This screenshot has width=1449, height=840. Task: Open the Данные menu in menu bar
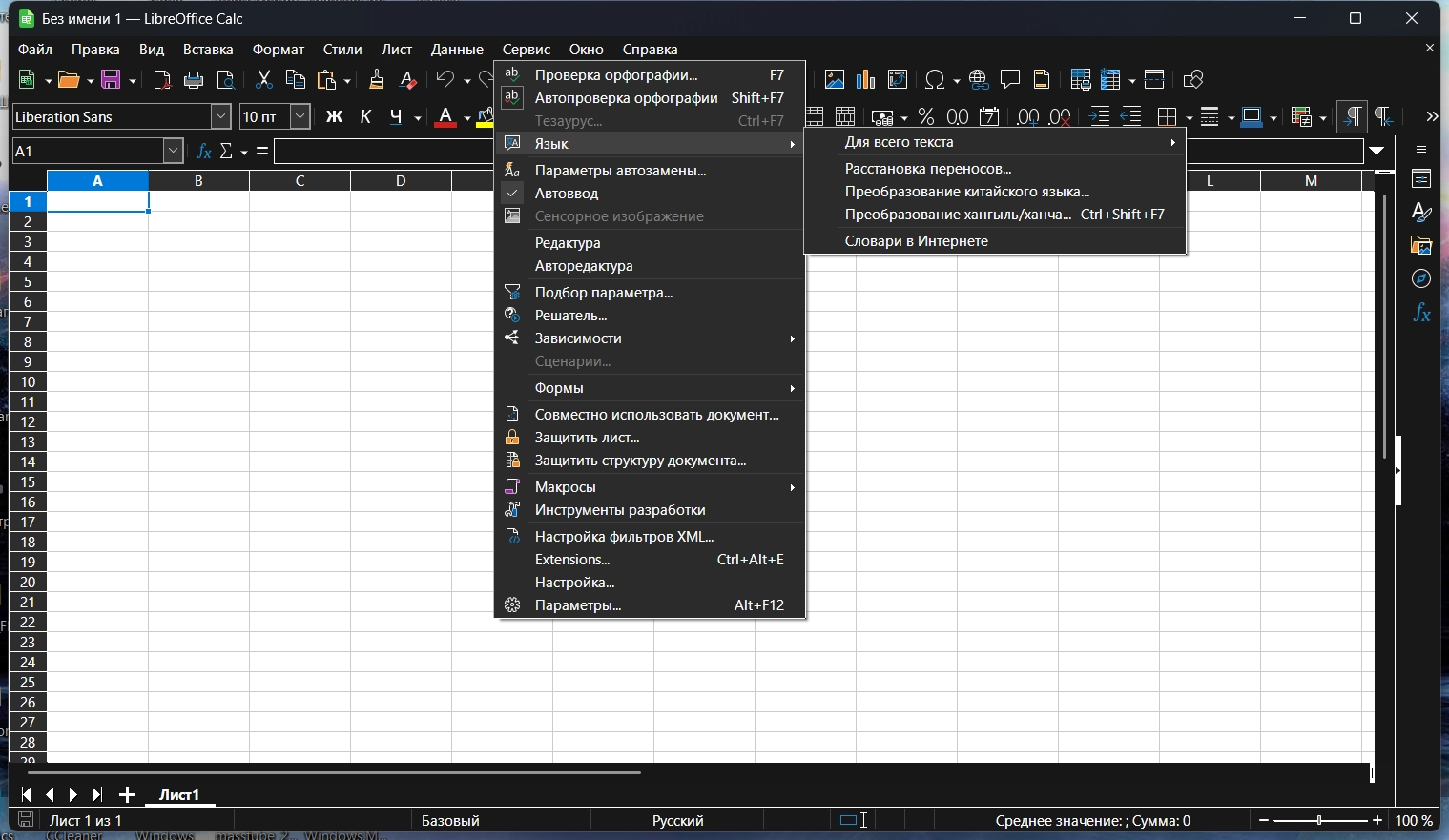(x=457, y=50)
